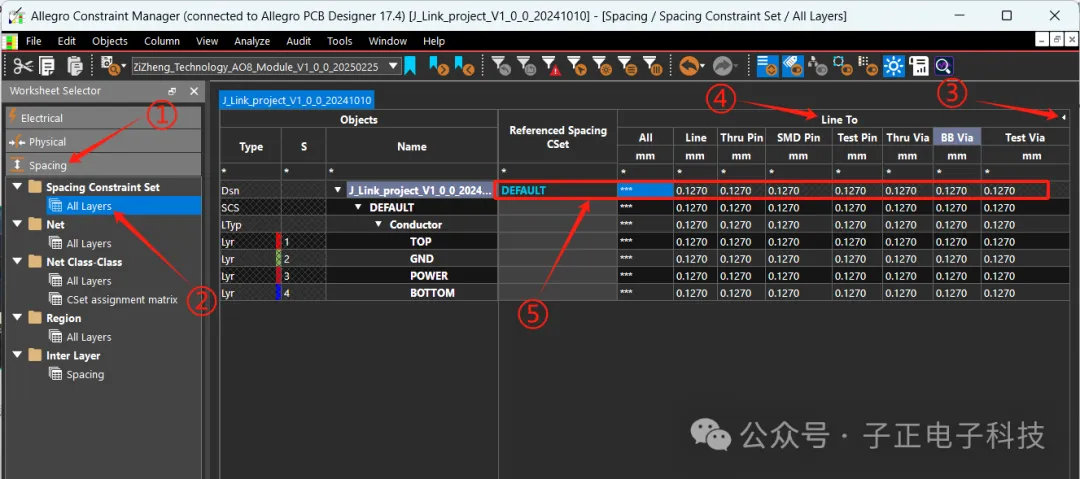Click the BB Via column header
The height and width of the screenshot is (479, 1080).
pos(957,137)
